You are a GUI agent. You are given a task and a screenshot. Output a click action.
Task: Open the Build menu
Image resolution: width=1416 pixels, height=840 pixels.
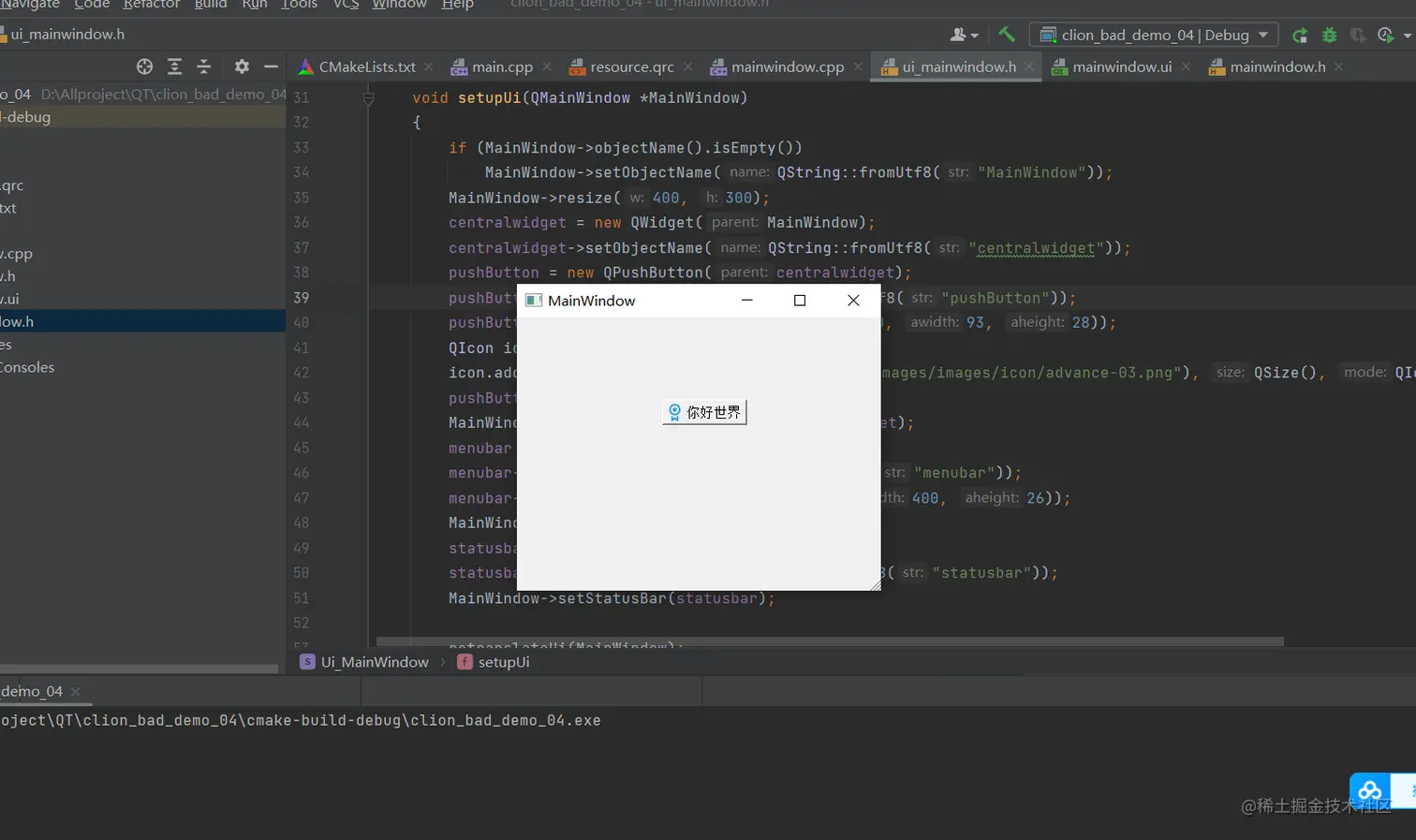pyautogui.click(x=211, y=5)
